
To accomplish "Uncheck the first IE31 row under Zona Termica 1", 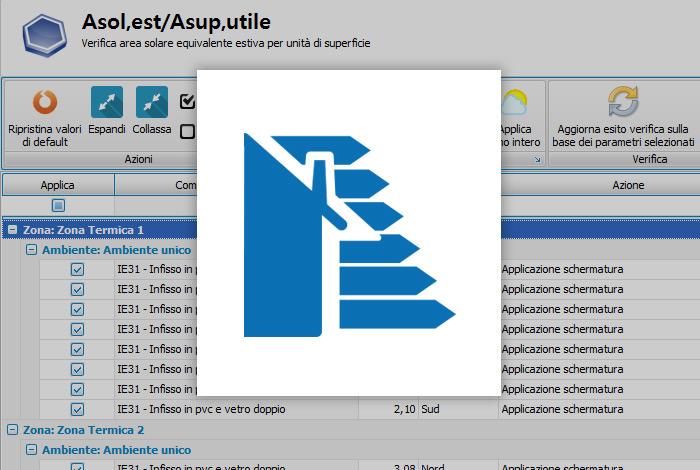I will point(77,269).
